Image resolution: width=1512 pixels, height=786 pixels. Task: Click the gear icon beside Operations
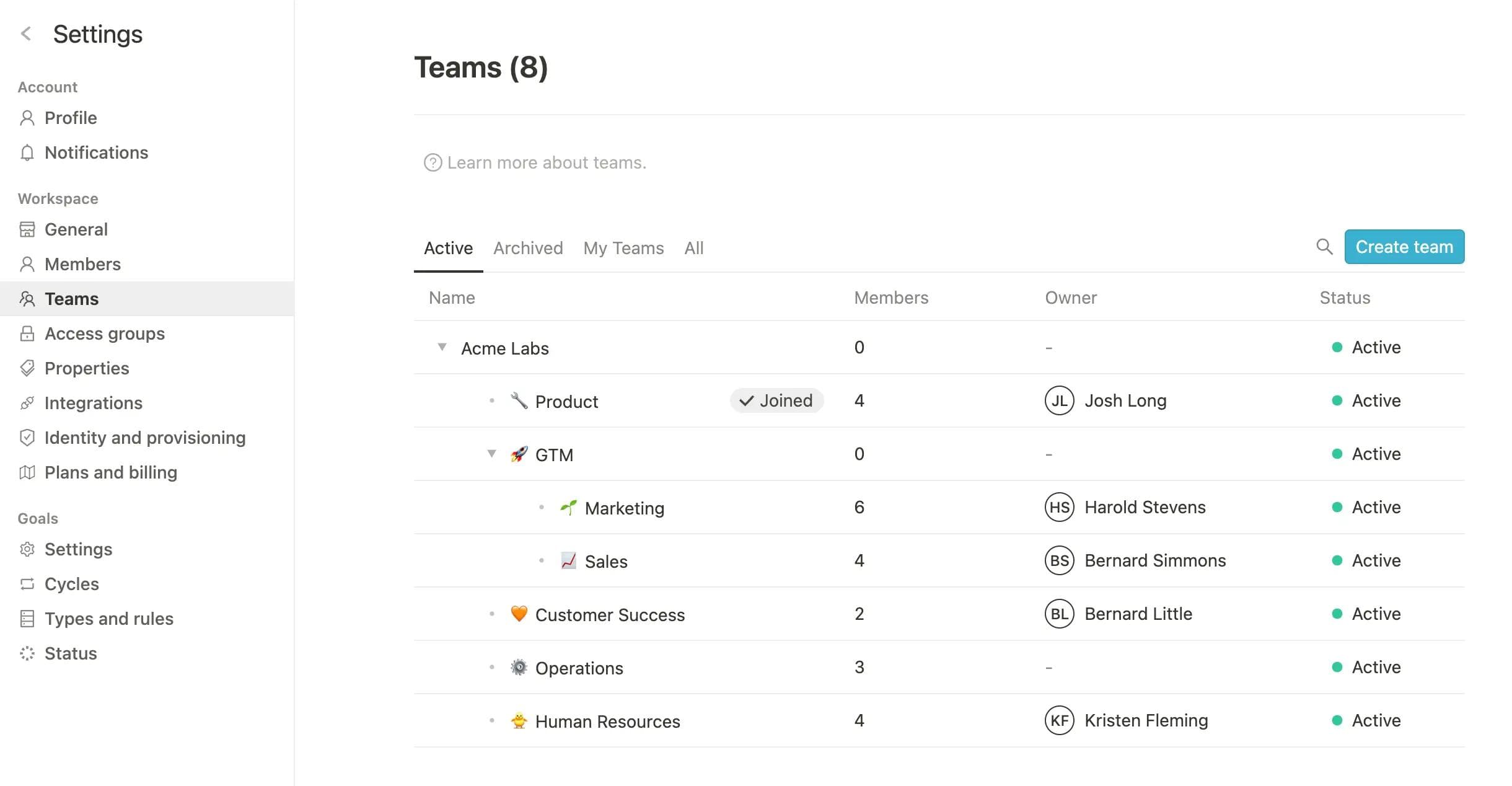coord(519,668)
